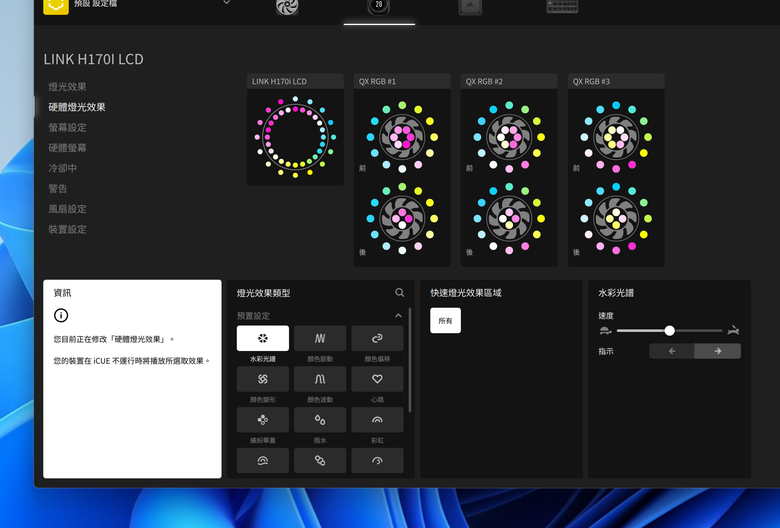Click the LINK H170i LCD panel header
The image size is (780, 528).
click(x=295, y=81)
